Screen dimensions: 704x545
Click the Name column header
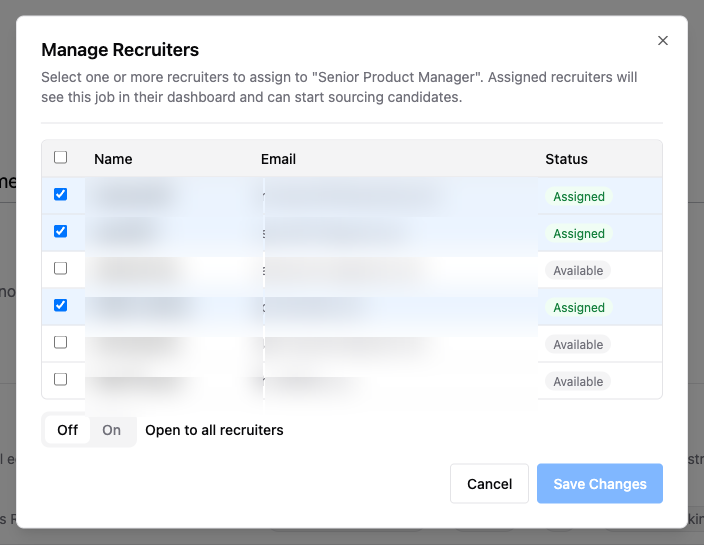[x=113, y=159]
